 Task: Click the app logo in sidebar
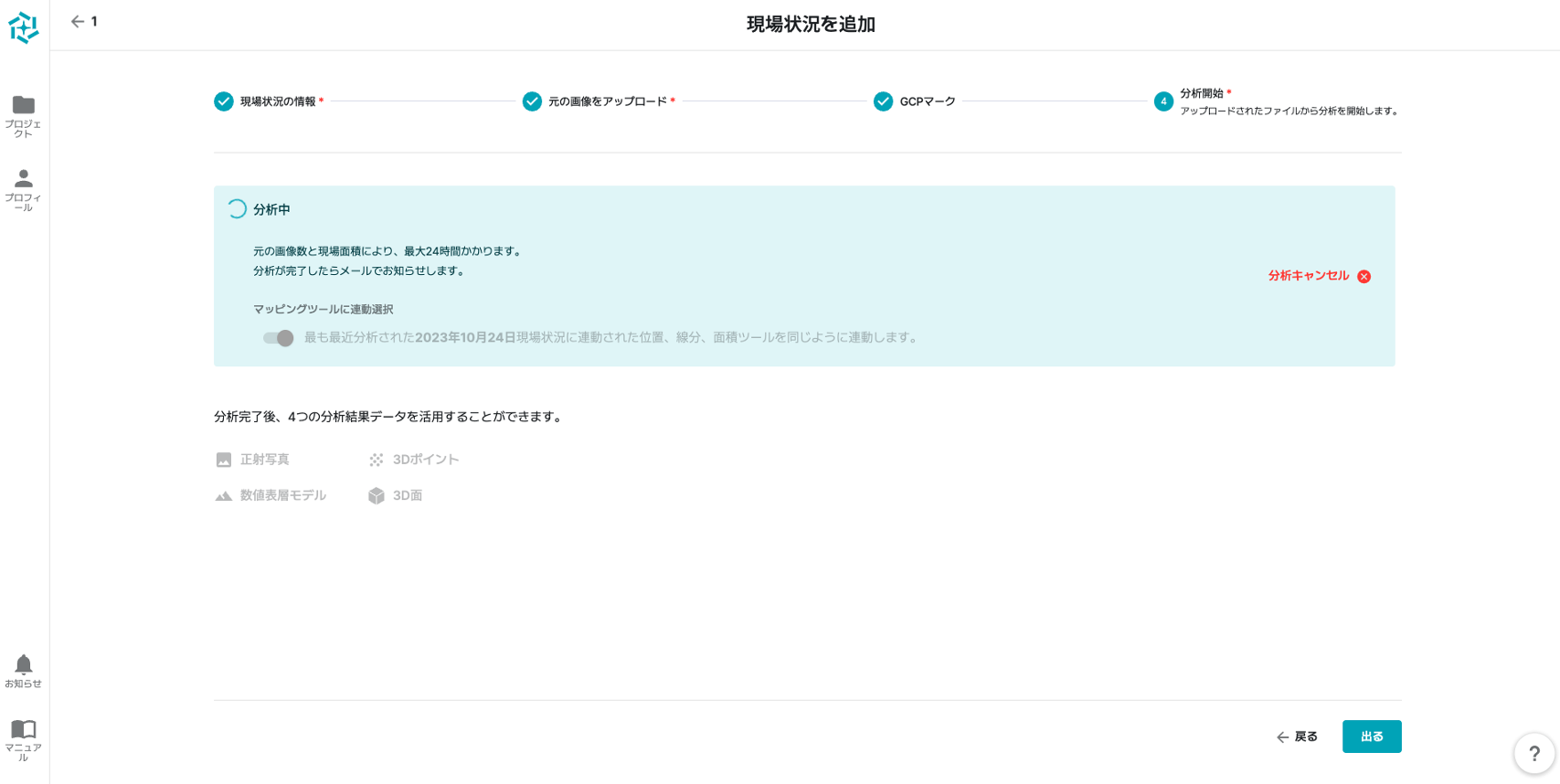24,27
